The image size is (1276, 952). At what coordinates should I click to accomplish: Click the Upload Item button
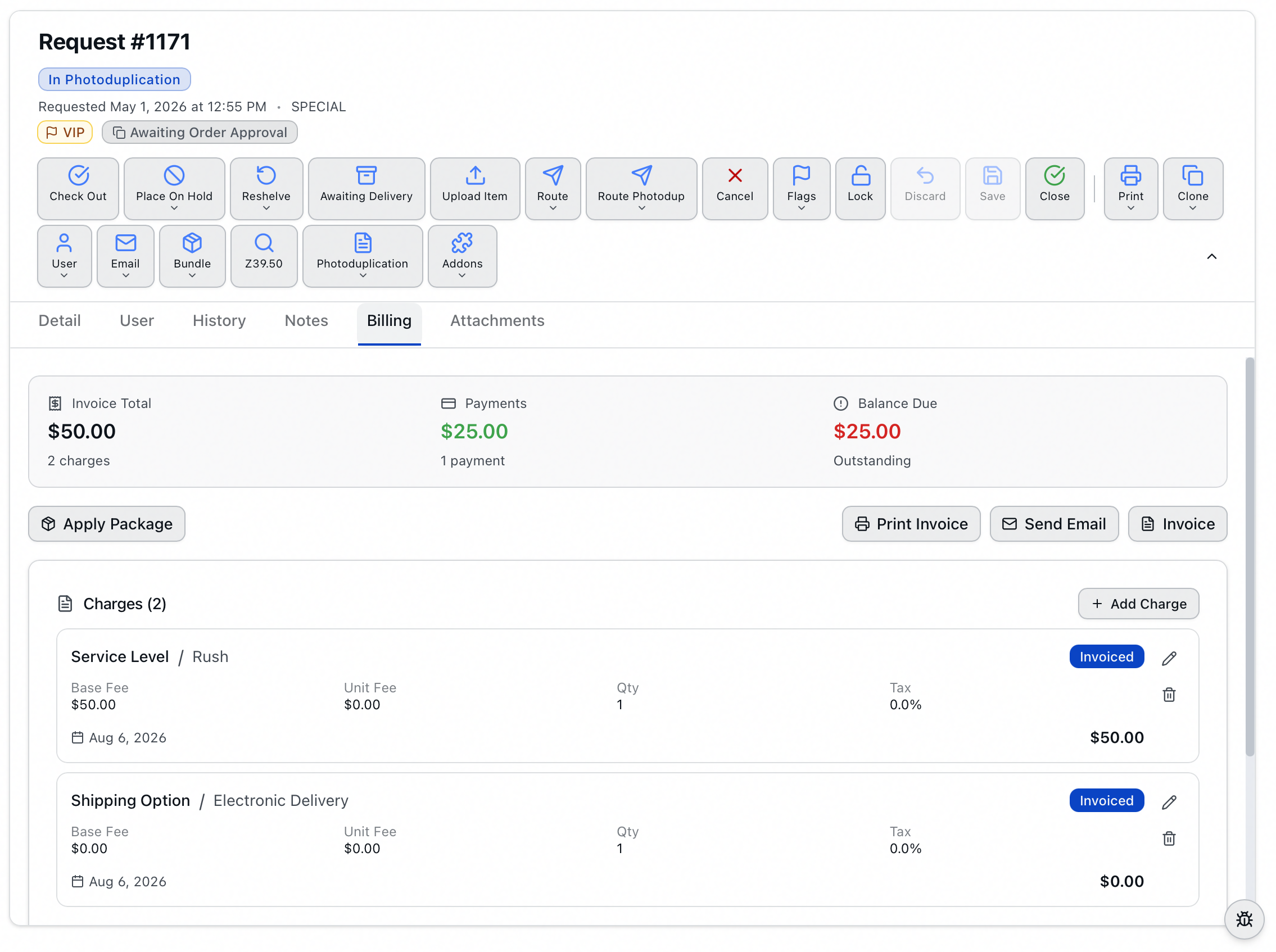(x=475, y=188)
